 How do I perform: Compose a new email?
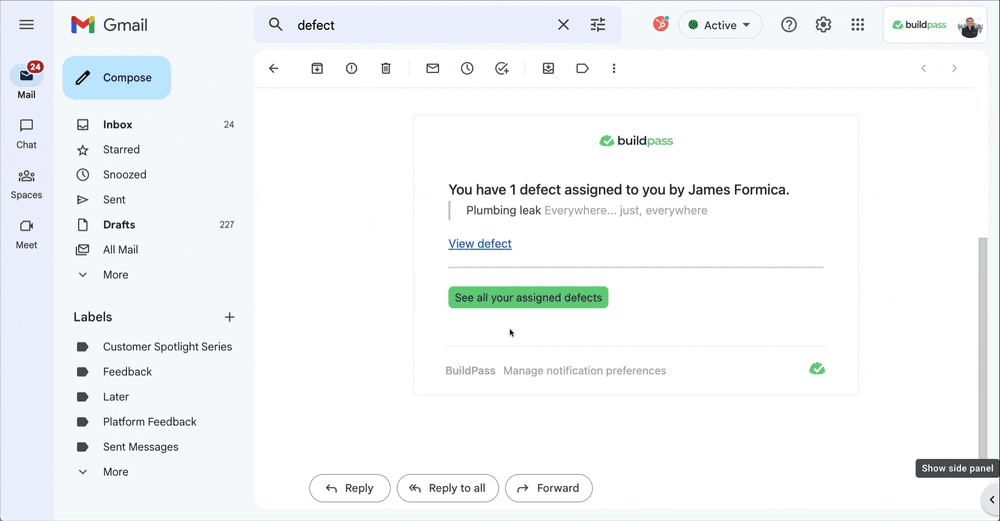pos(117,78)
